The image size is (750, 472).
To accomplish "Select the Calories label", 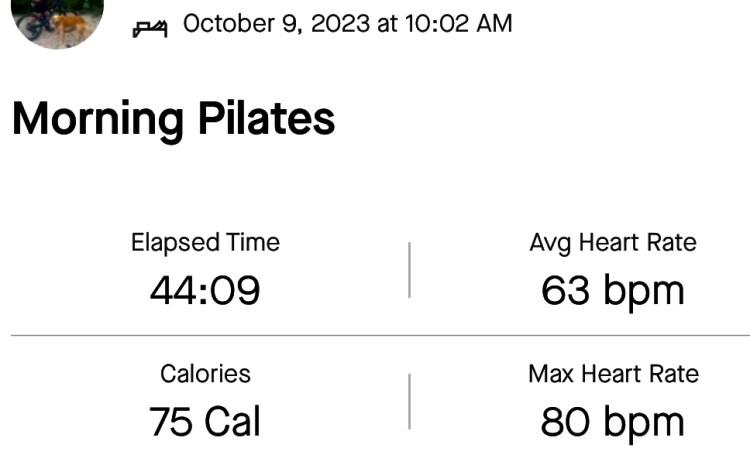I will (x=205, y=374).
